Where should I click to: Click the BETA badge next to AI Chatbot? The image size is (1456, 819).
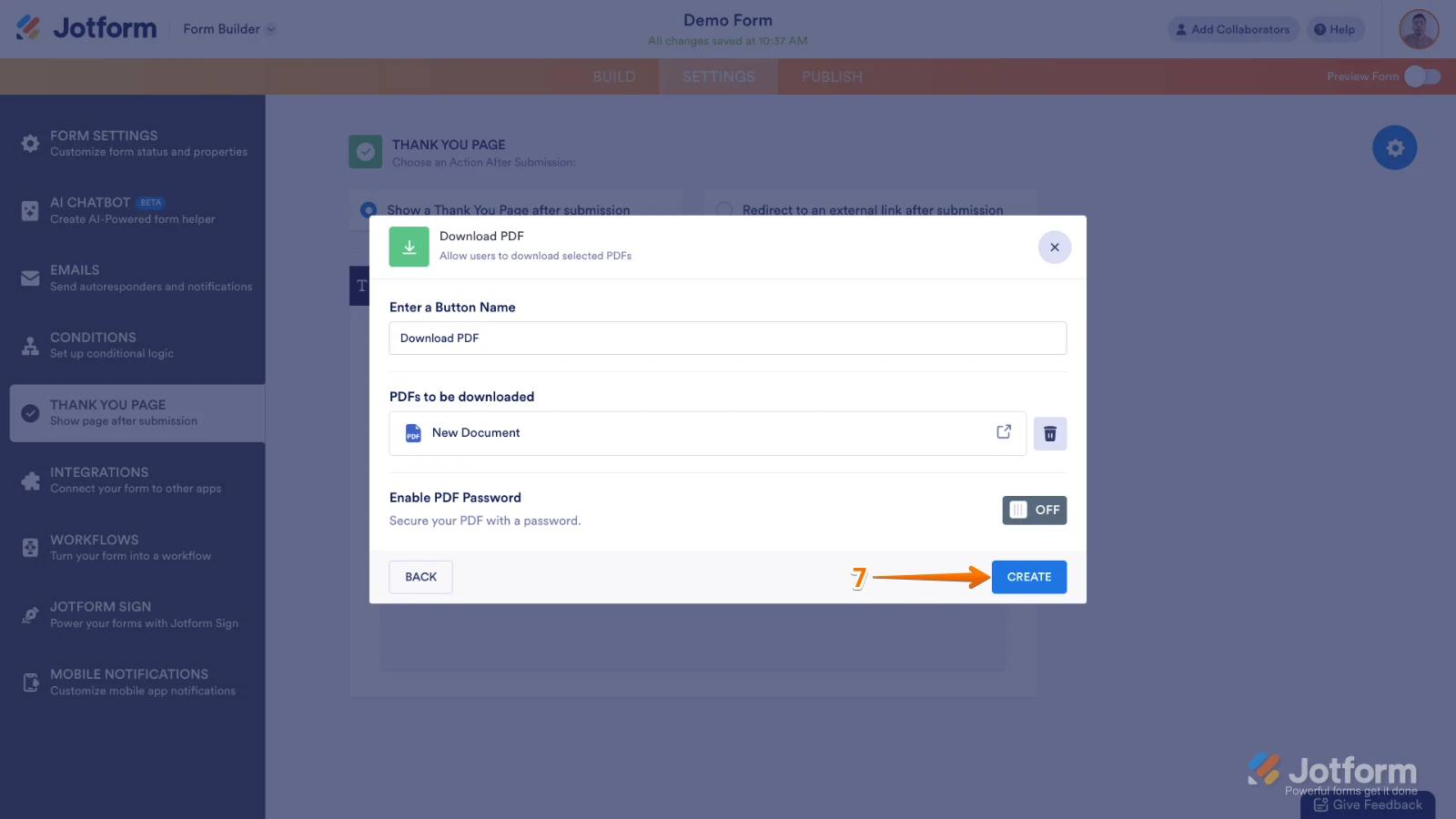tap(151, 203)
